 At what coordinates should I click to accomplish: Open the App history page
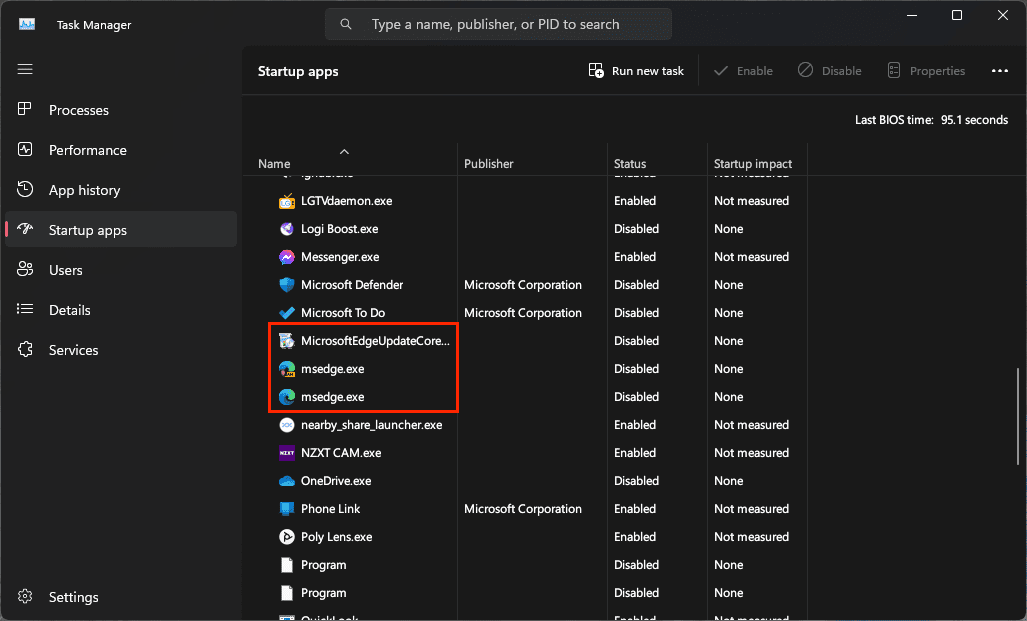click(x=121, y=190)
